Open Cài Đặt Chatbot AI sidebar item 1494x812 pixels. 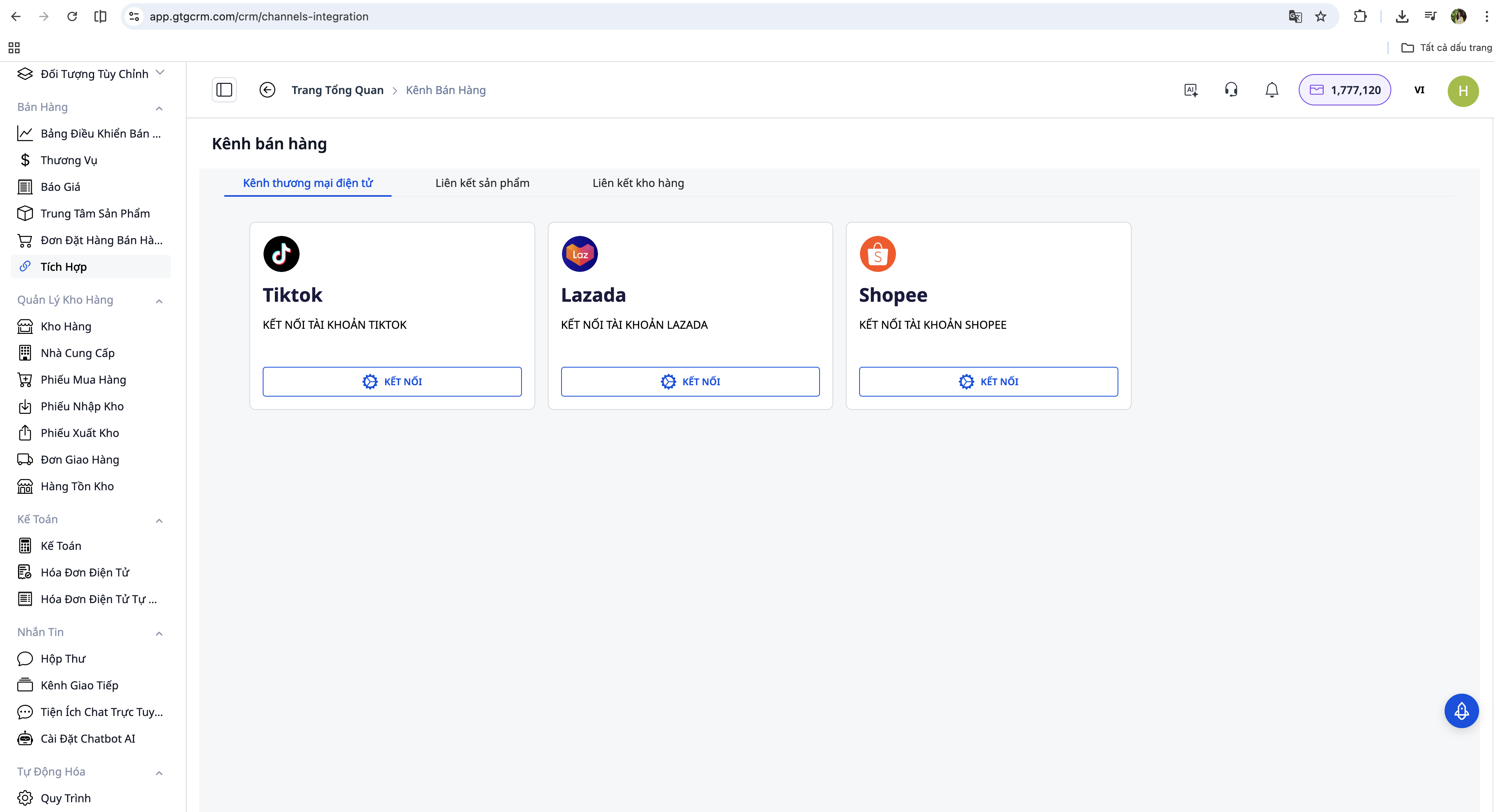click(87, 738)
